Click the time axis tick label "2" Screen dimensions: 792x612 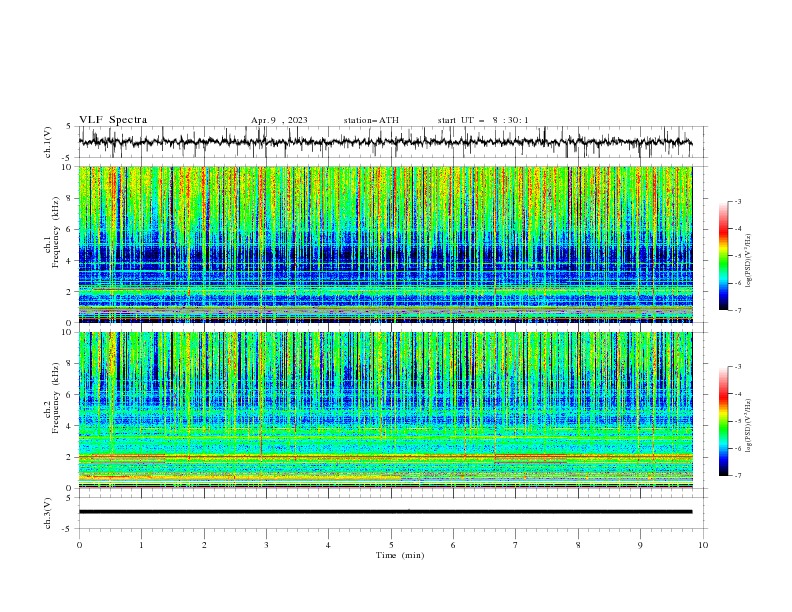[x=204, y=545]
